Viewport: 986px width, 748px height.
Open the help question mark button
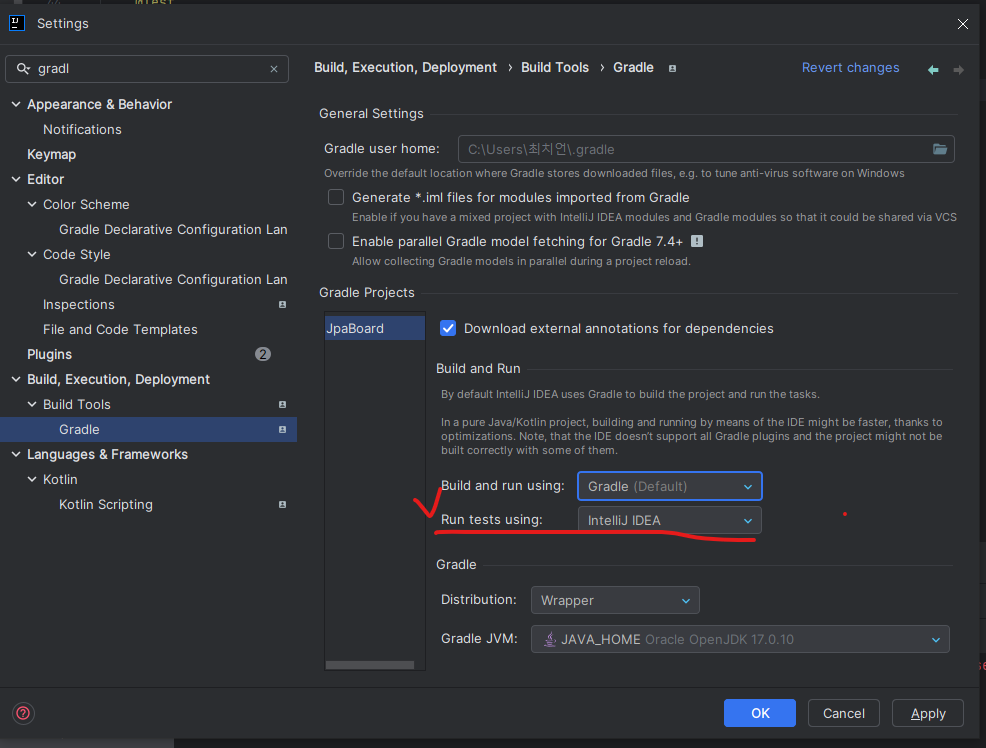point(23,713)
